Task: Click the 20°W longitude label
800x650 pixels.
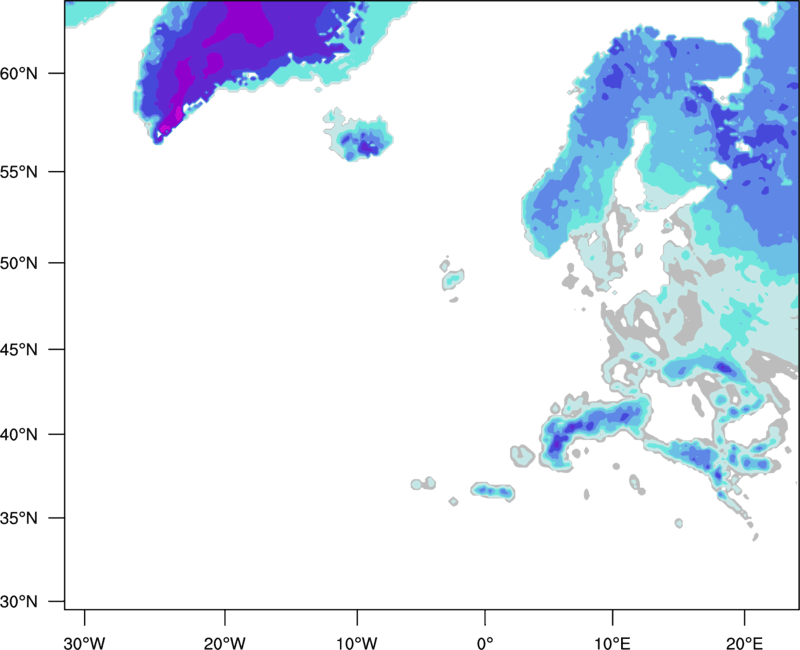Action: [225, 643]
